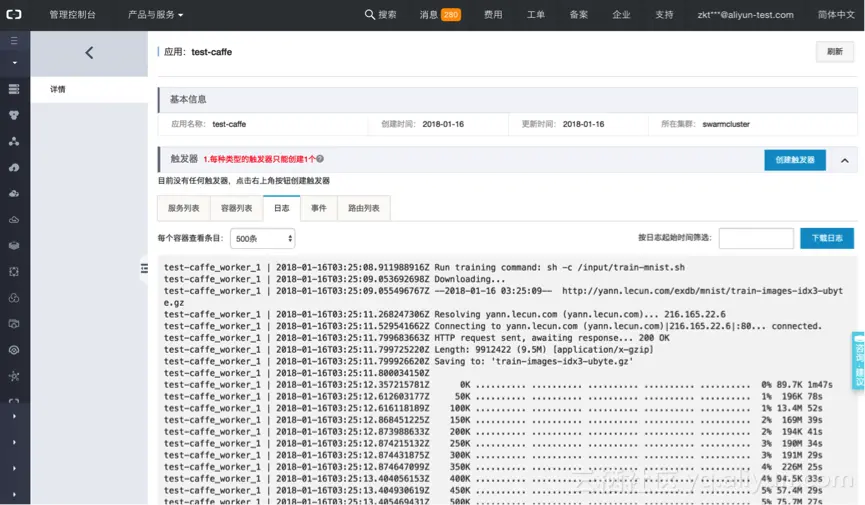Click the Aliyun logo icon
Viewport: 865px width, 505px height.
click(14, 14)
